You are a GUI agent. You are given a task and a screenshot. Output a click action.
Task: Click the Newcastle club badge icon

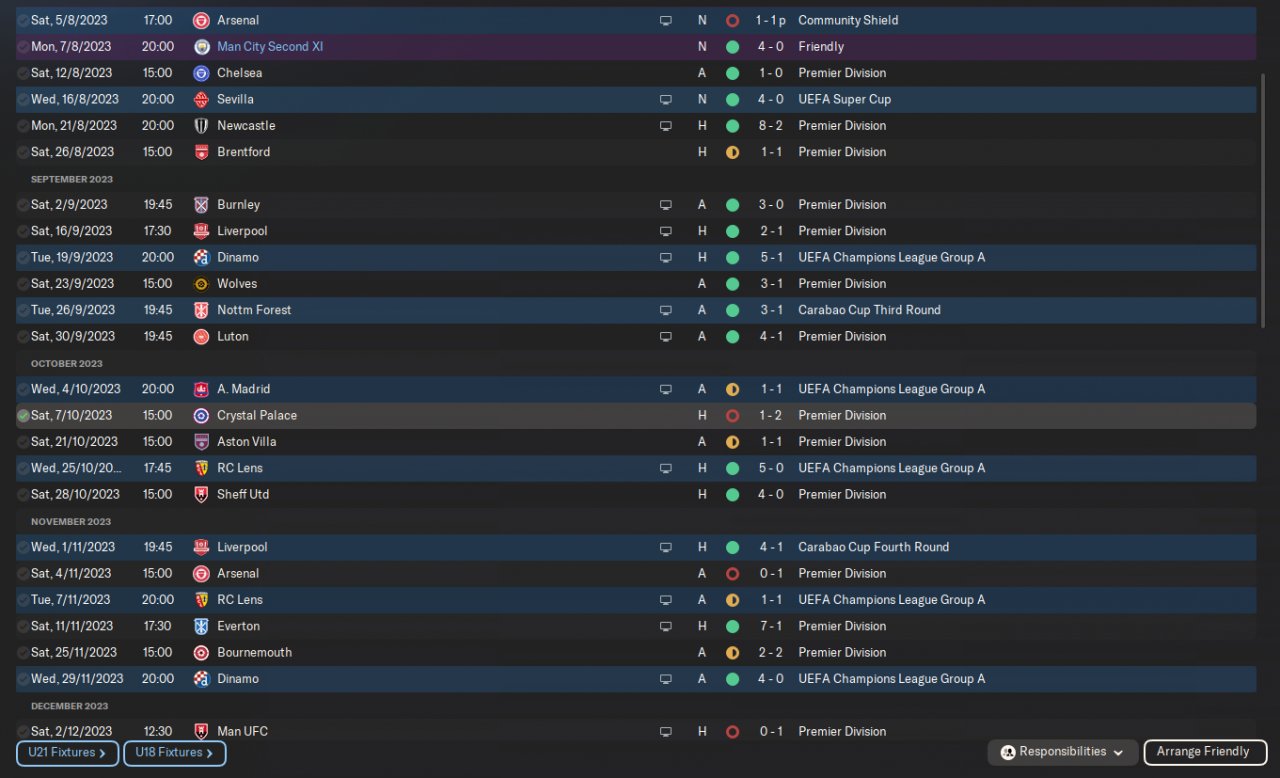click(201, 126)
